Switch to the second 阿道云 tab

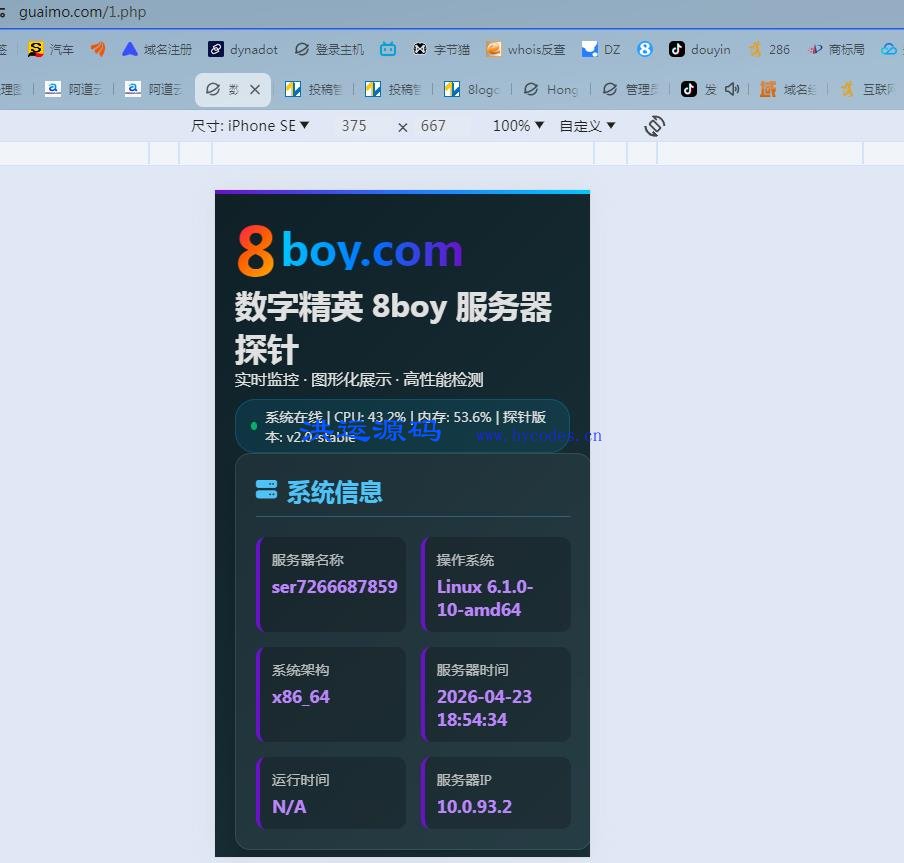153,89
